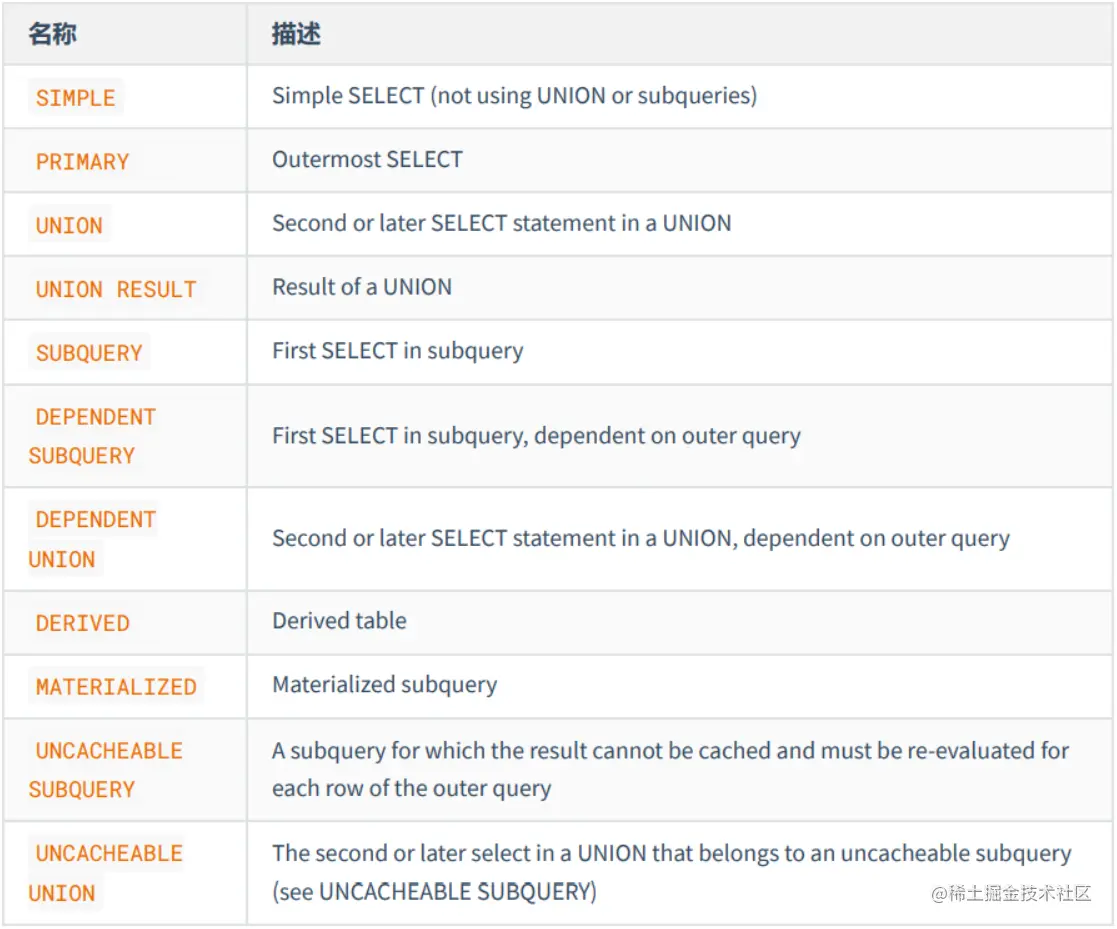Screen dimensions: 1117x929
Task: Select the PRIMARY select type label
Action: [82, 162]
